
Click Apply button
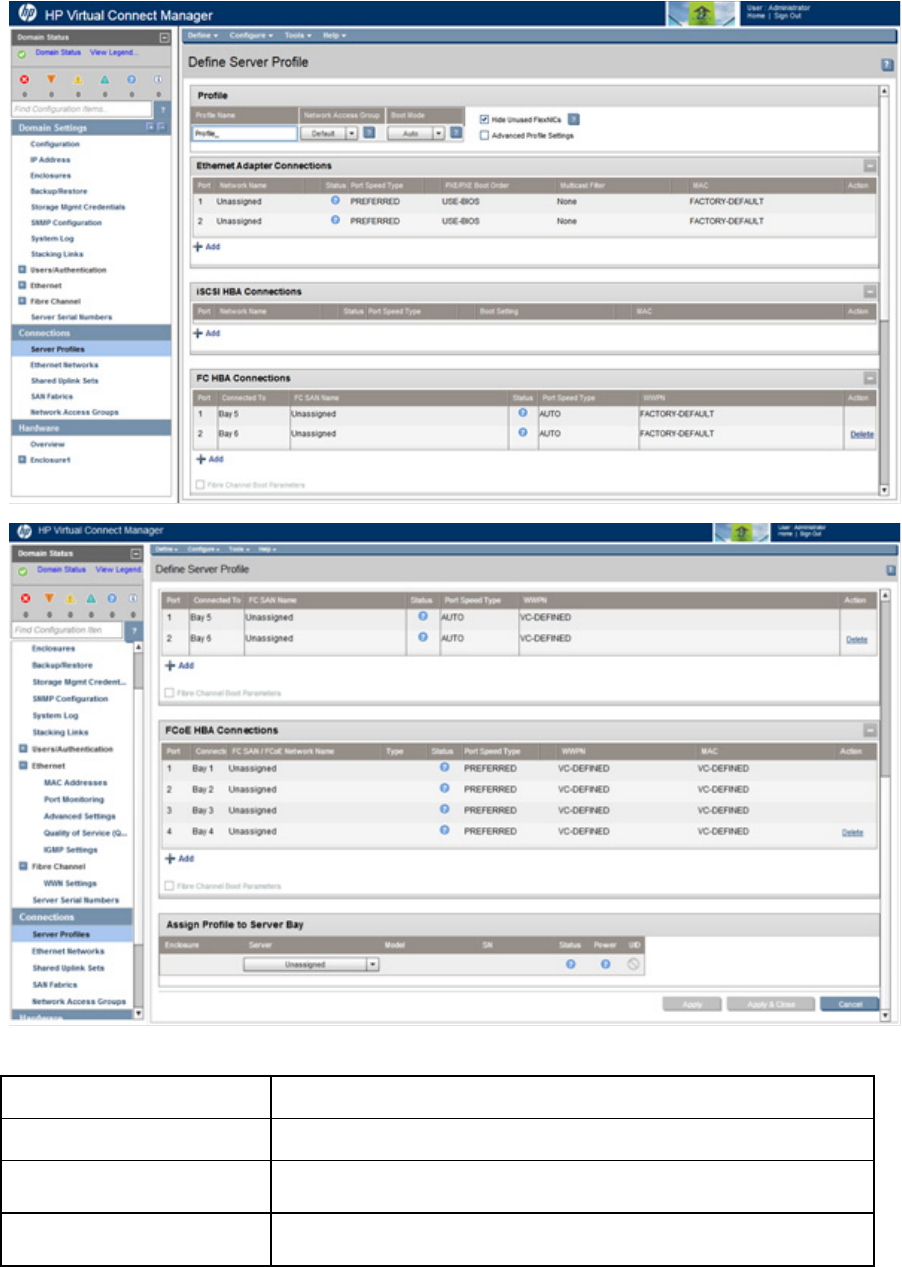coord(692,1004)
